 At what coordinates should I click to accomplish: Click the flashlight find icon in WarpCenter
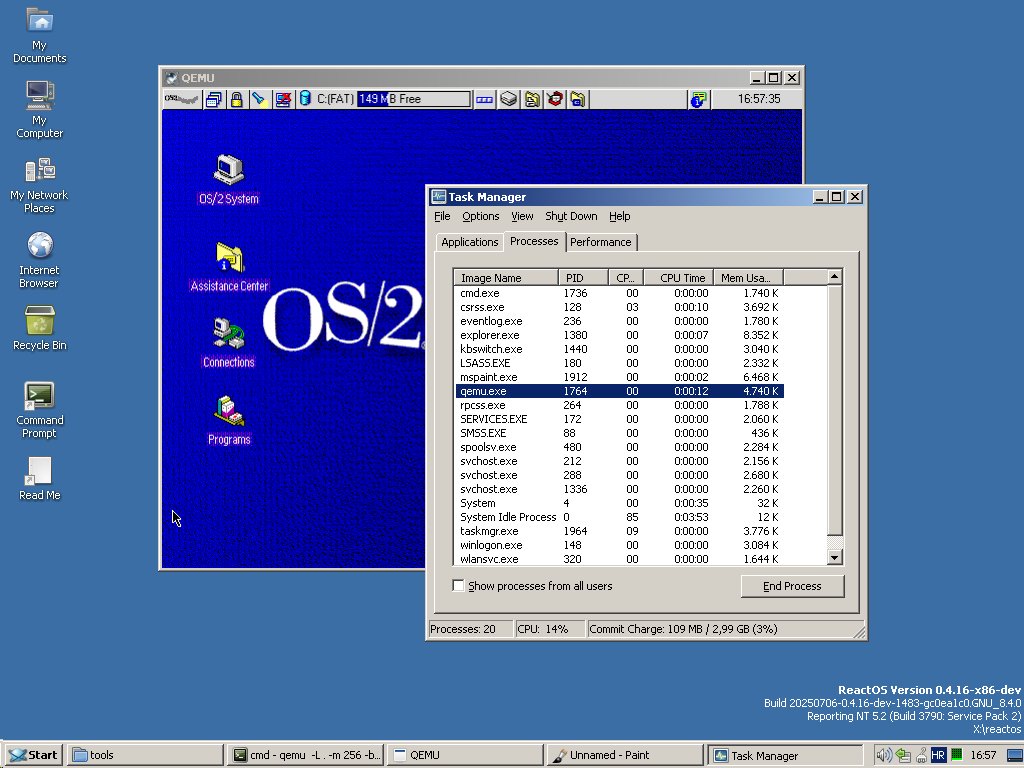pyautogui.click(x=259, y=99)
